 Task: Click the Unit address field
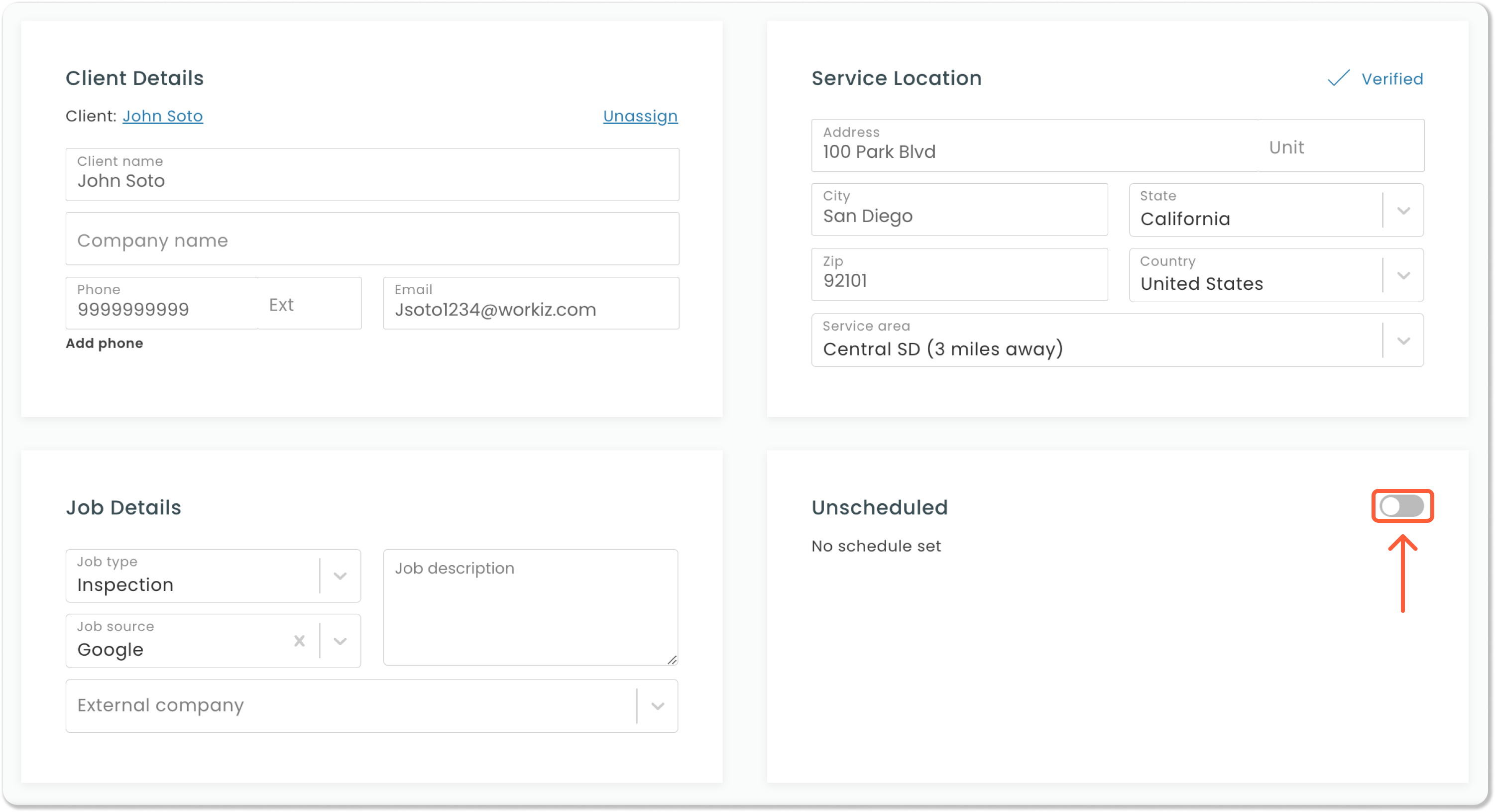(1340, 147)
